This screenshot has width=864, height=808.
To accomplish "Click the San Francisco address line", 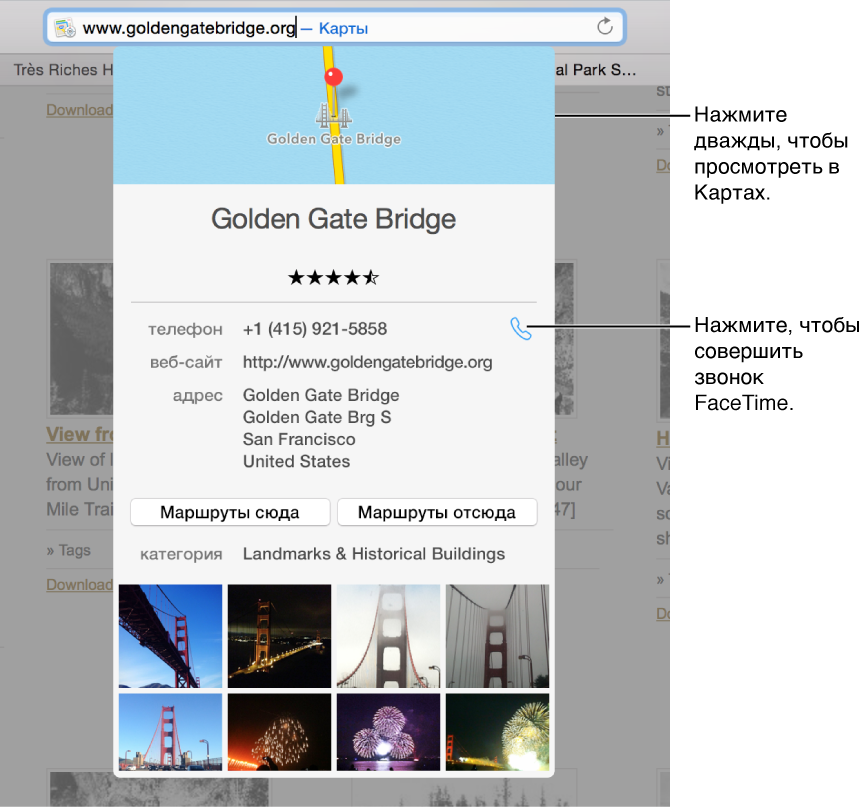I will pos(299,439).
